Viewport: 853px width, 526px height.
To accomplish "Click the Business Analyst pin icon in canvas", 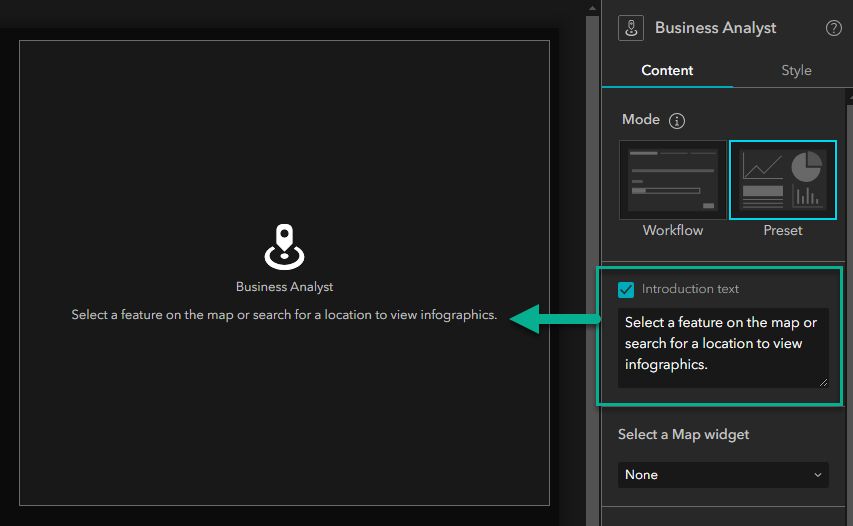I will (284, 247).
